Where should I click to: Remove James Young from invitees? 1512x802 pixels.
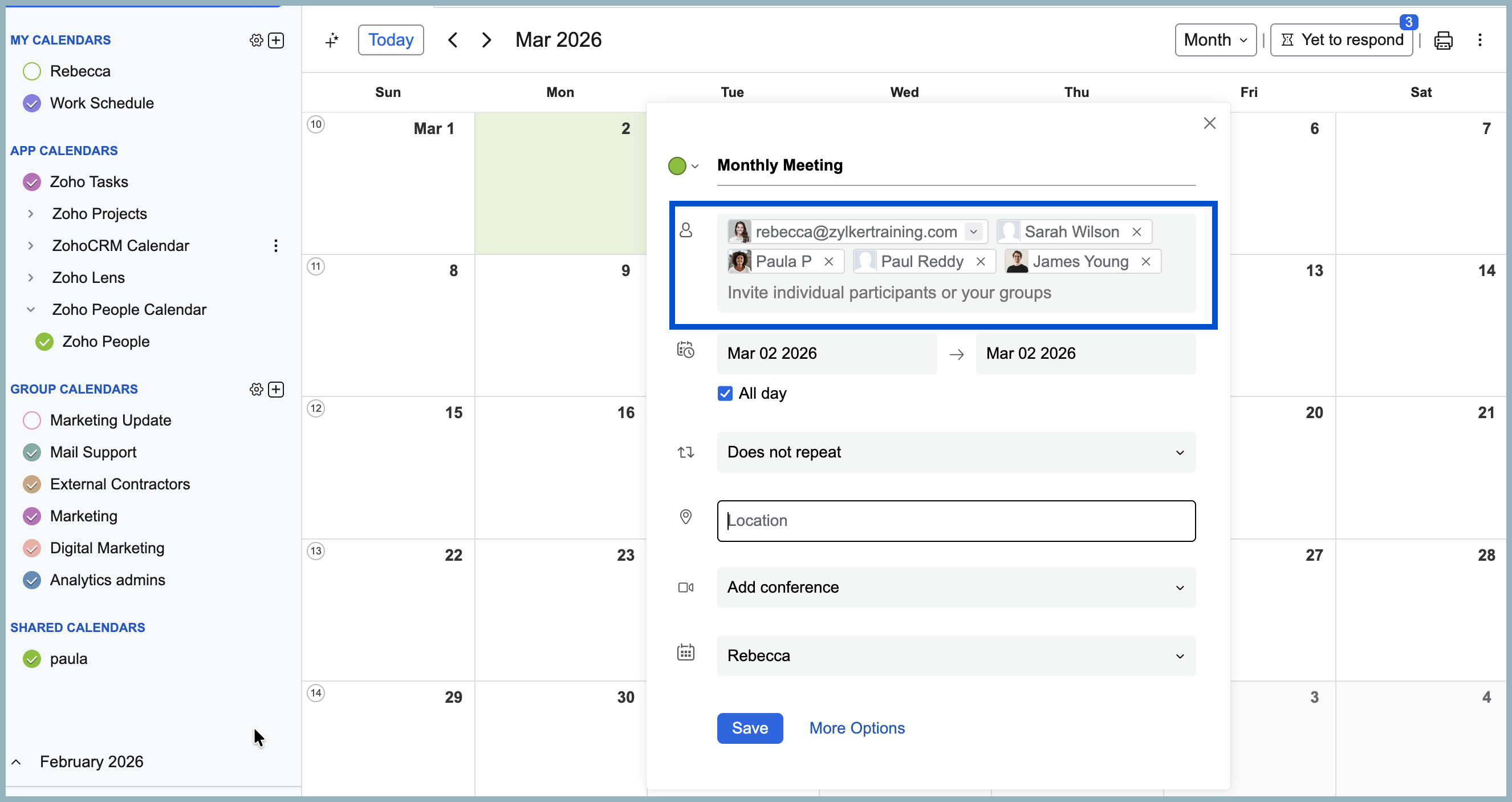click(x=1146, y=262)
